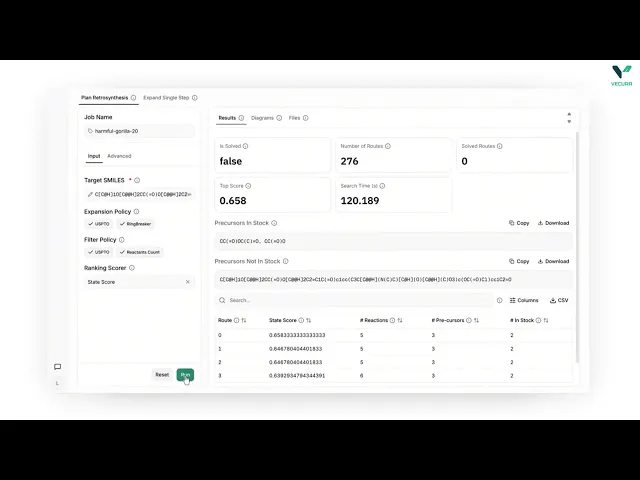Select the Input sub-tab
Viewport: 640px width, 480px height.
point(94,156)
